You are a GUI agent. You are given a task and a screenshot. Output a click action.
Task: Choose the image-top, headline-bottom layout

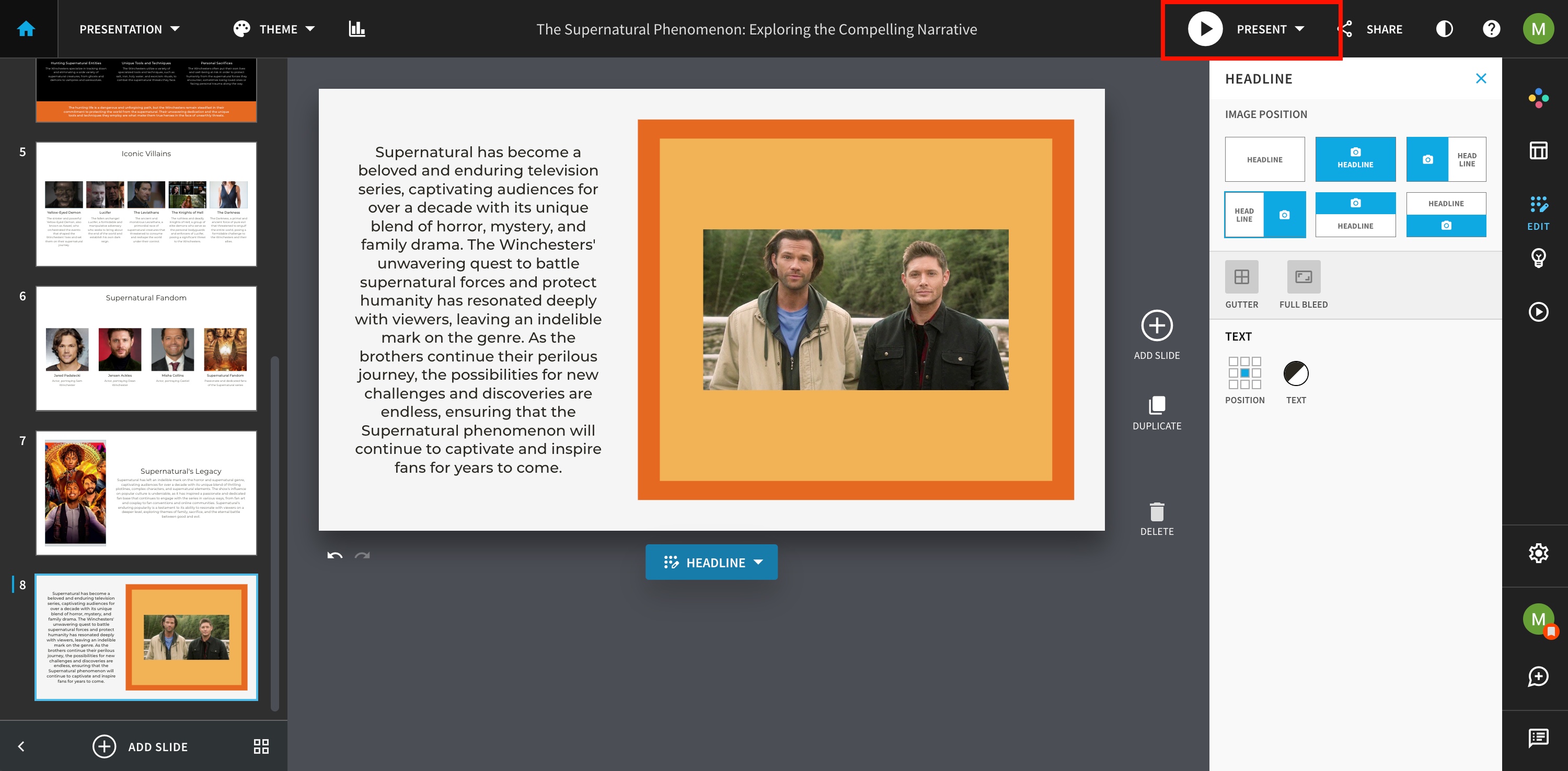click(x=1355, y=215)
